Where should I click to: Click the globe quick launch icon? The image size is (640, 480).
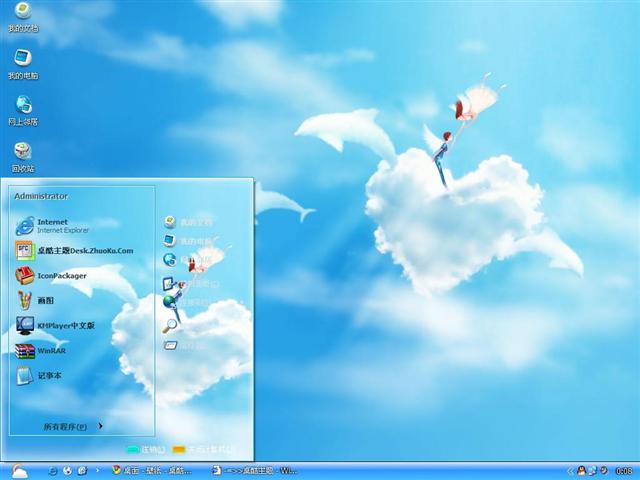pyautogui.click(x=67, y=471)
